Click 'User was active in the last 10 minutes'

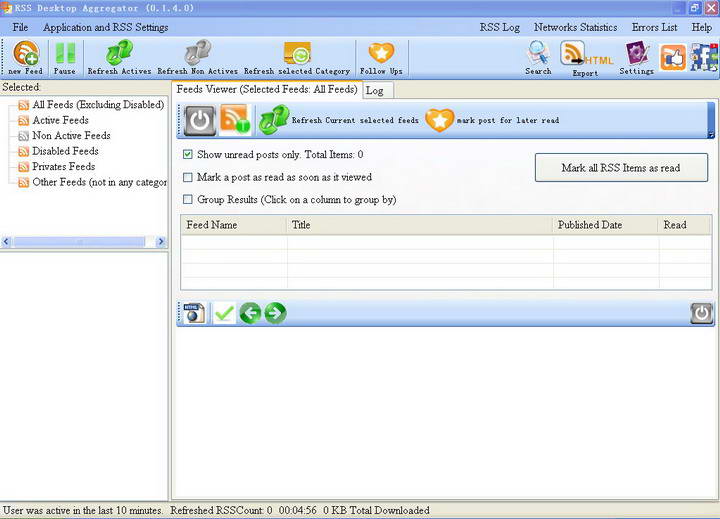(x=83, y=510)
